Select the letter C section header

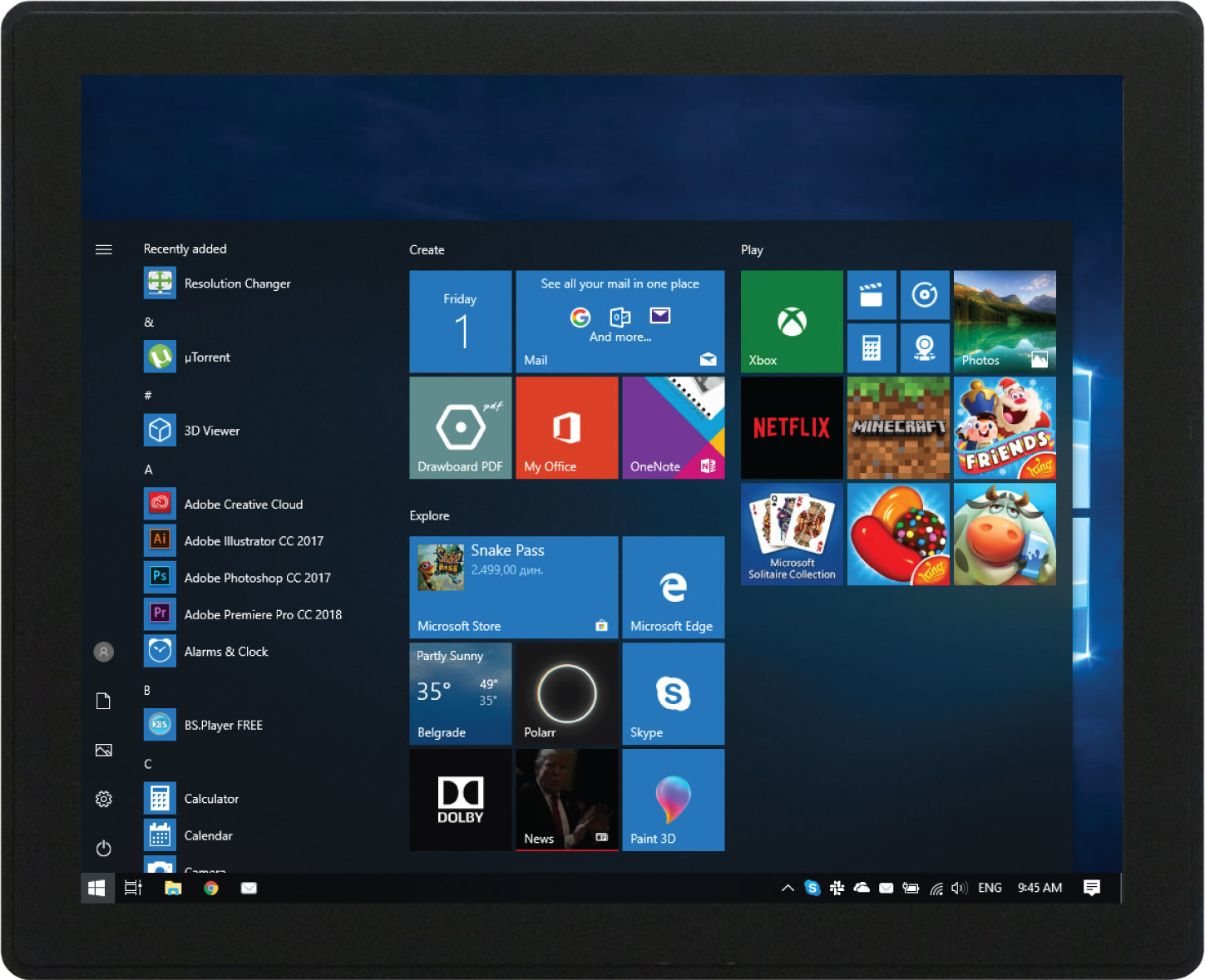(148, 764)
